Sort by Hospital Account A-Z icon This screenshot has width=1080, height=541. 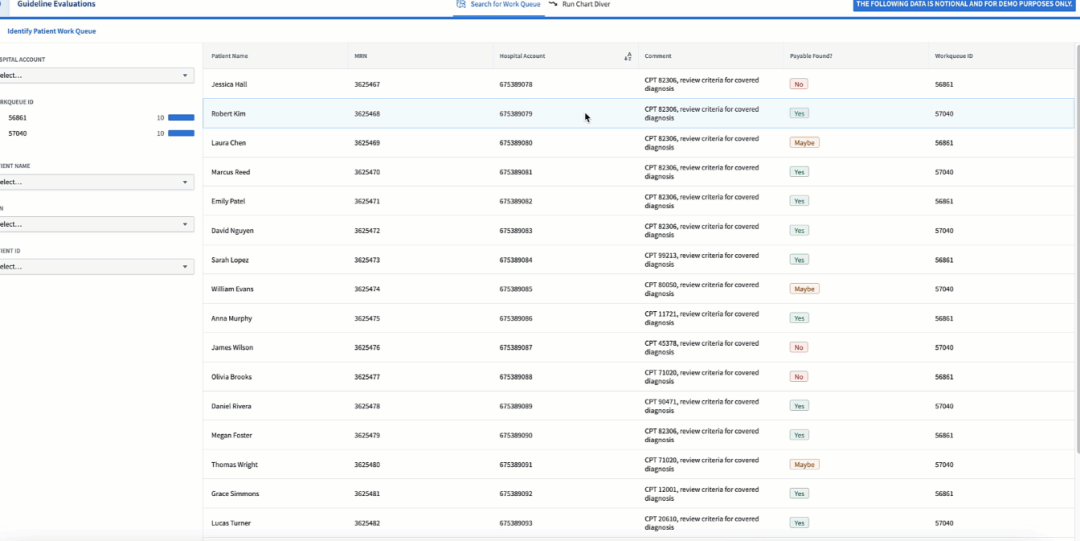tap(627, 57)
